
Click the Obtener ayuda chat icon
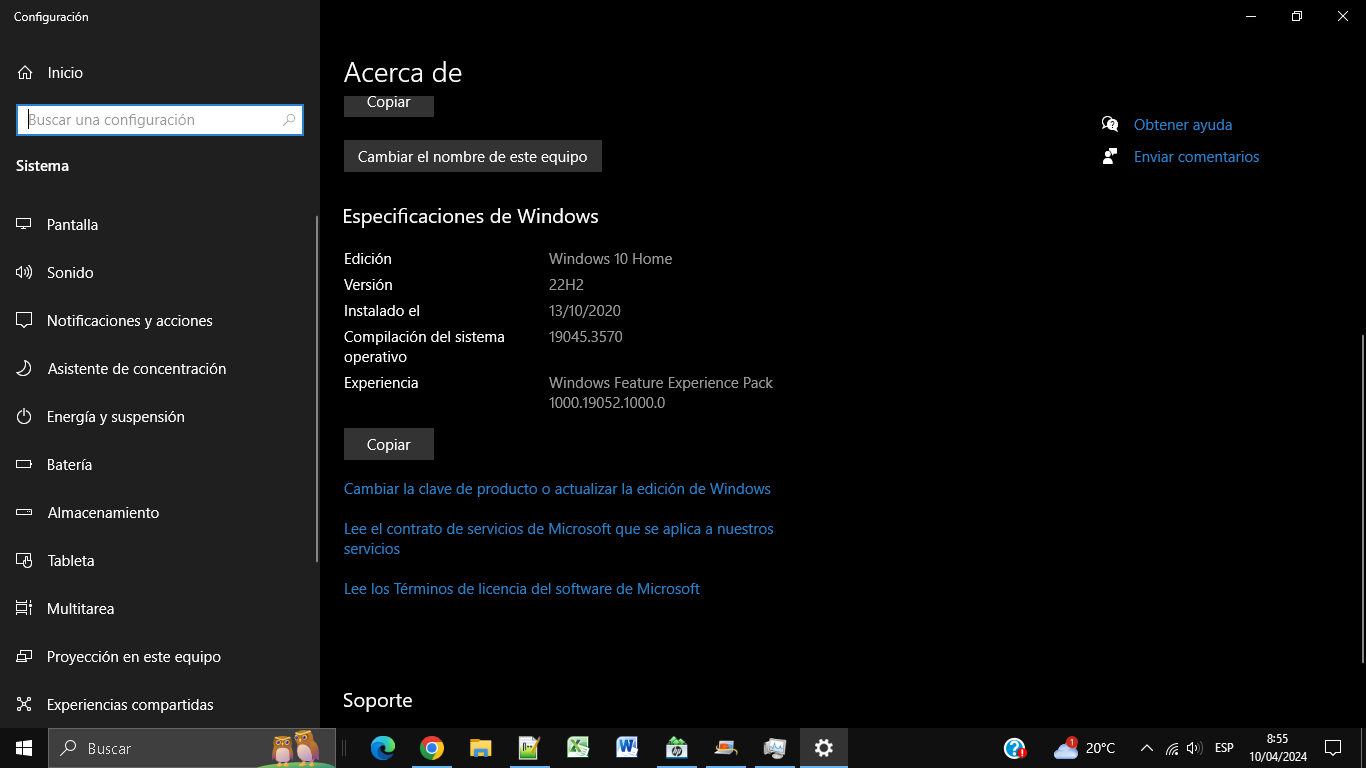click(x=1110, y=124)
